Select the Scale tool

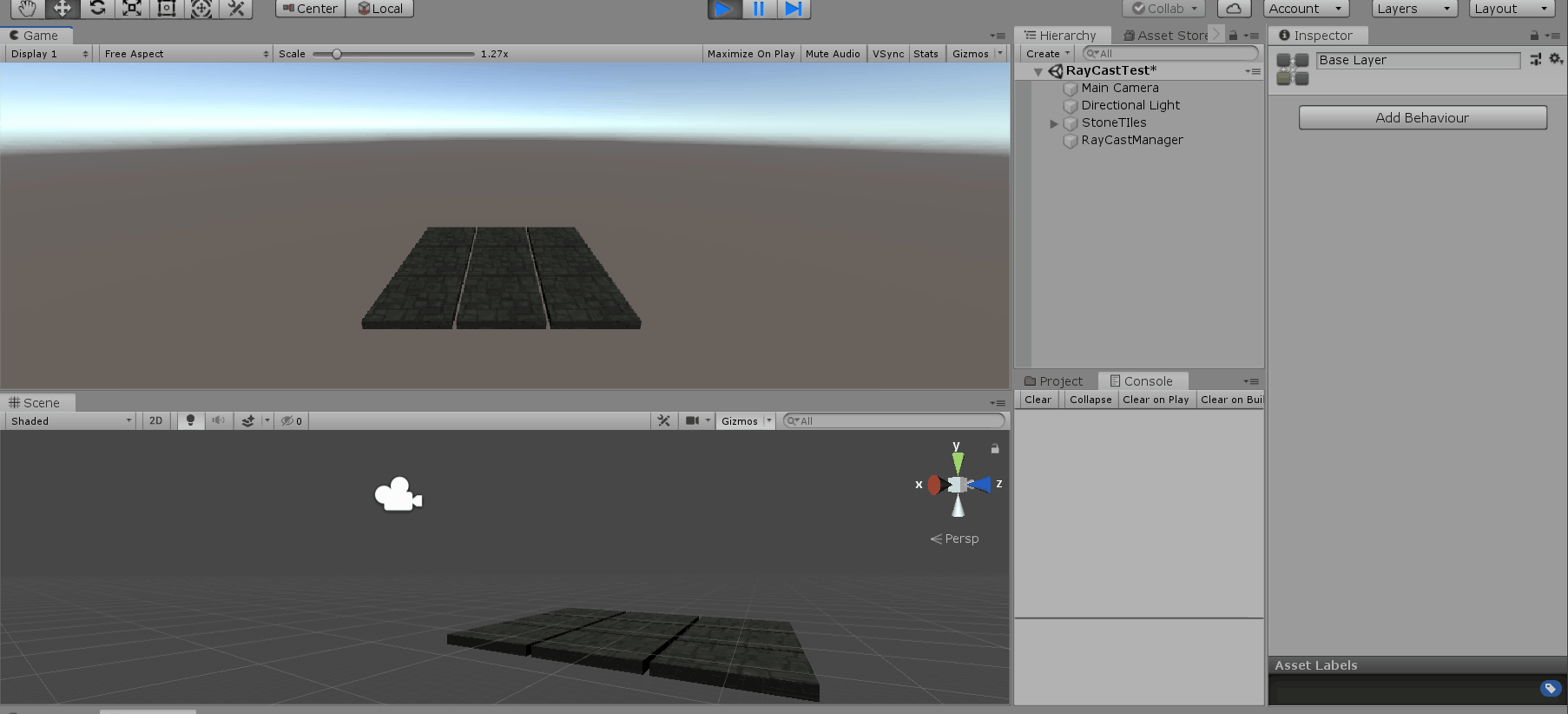click(x=132, y=9)
